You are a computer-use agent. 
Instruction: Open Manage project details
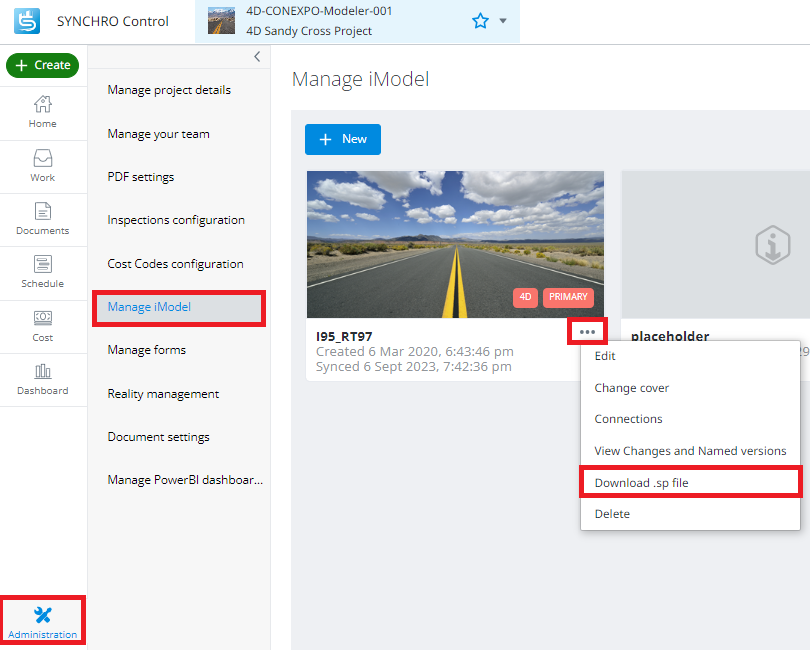169,90
